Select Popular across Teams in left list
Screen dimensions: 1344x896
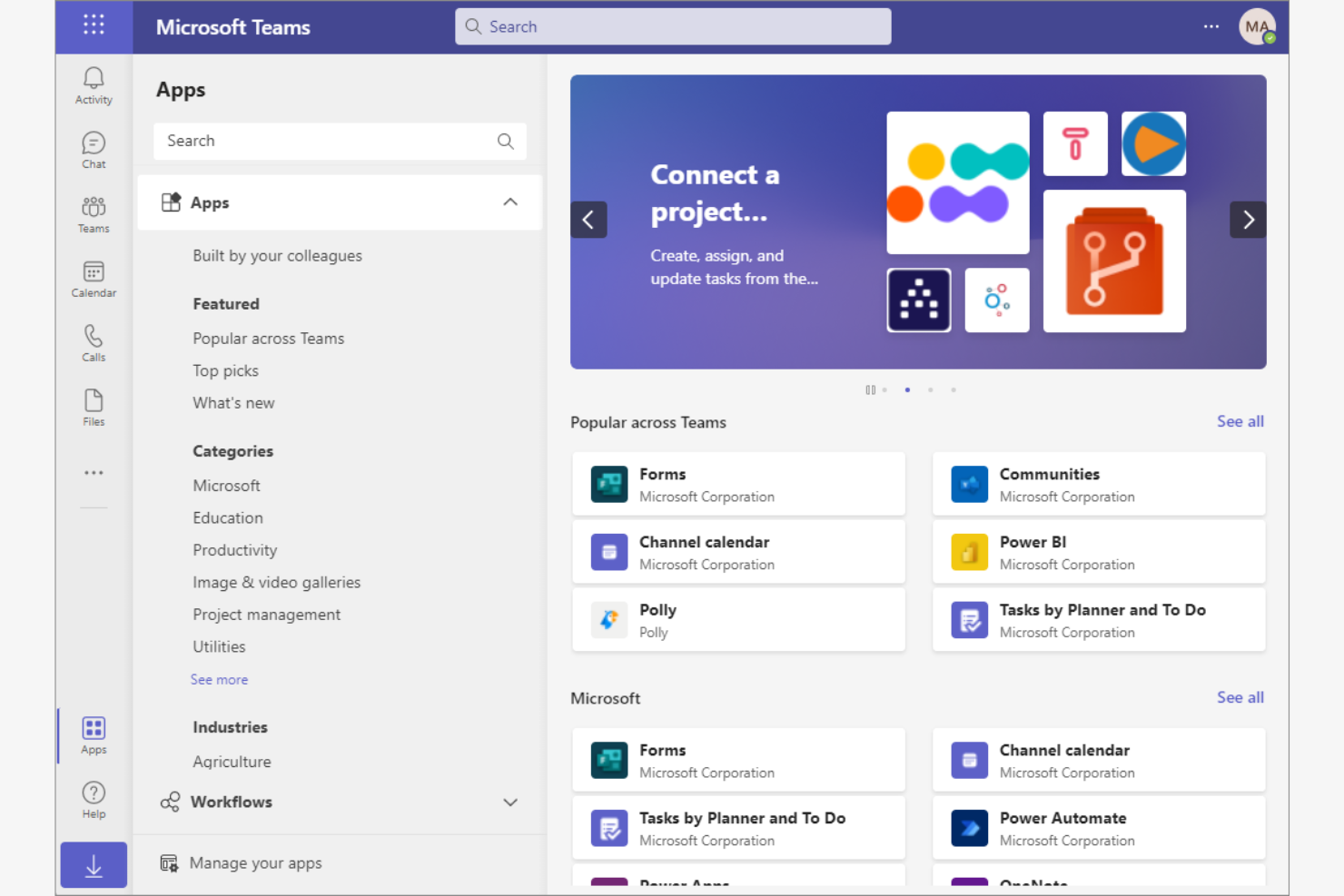(x=269, y=339)
